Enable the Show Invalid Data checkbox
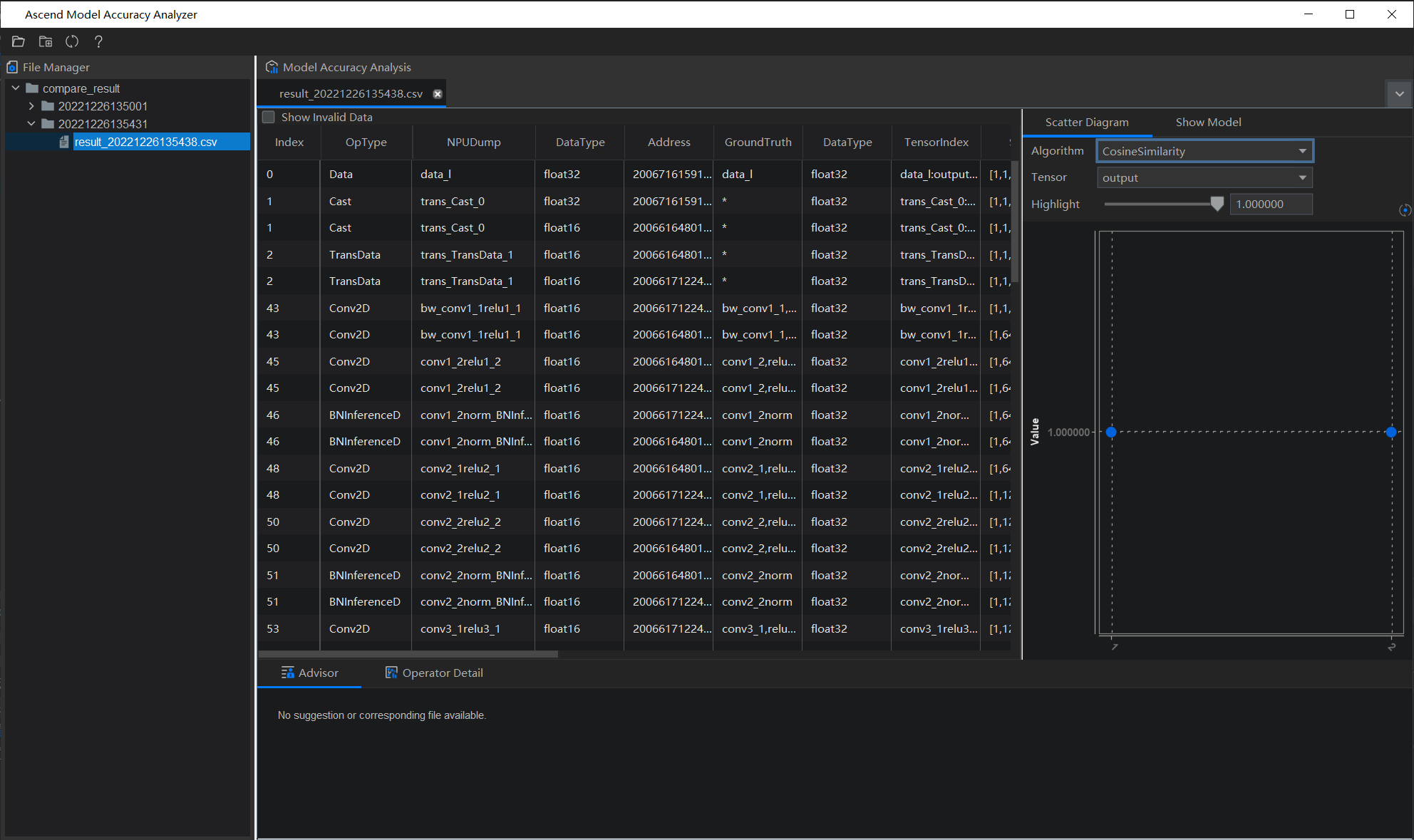This screenshot has height=840, width=1414. point(269,117)
